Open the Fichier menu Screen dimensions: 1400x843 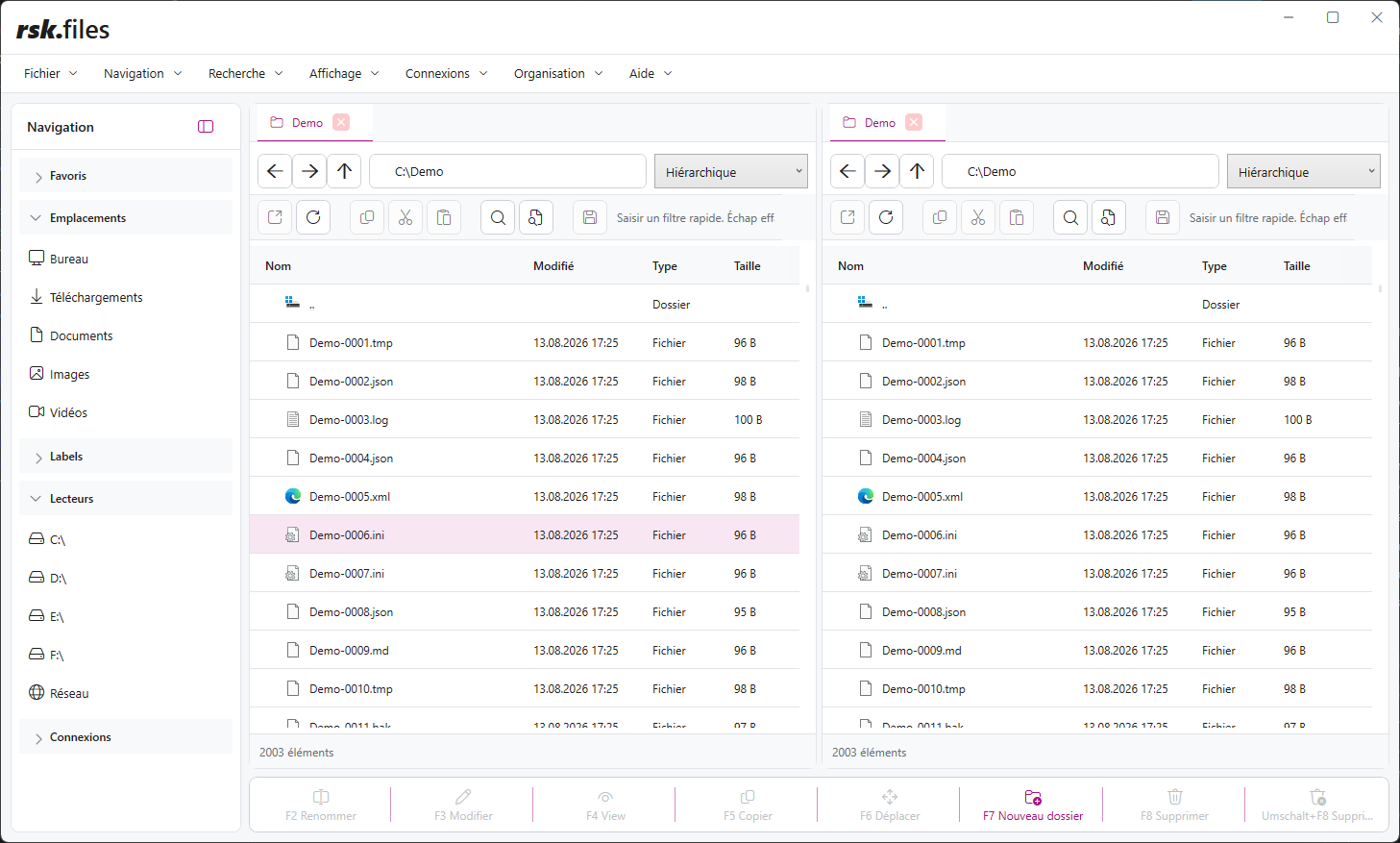point(50,73)
